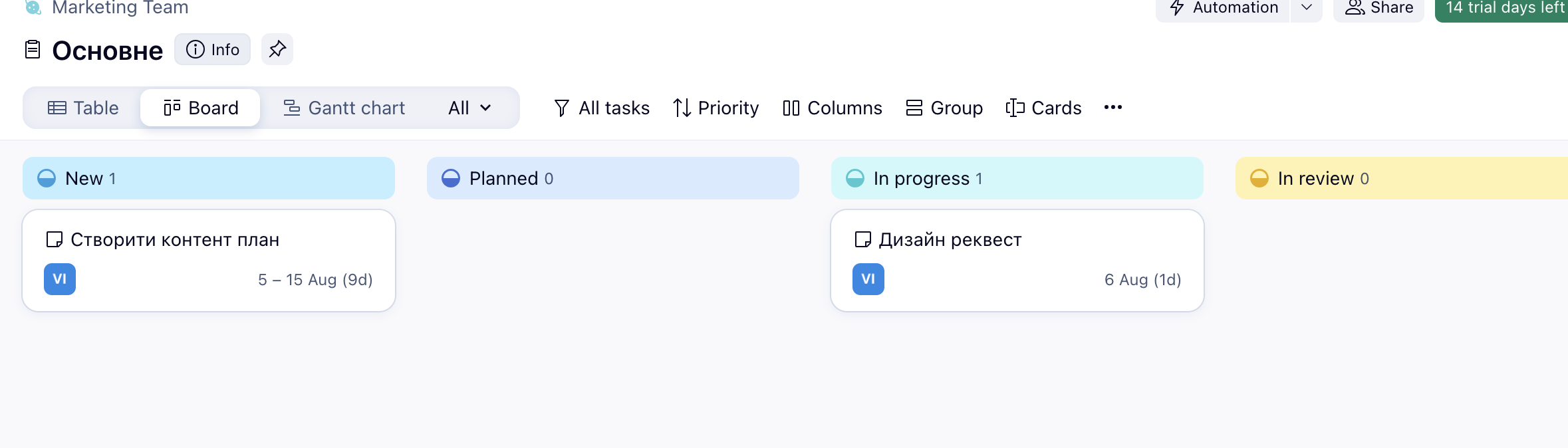The image size is (1568, 448).
Task: Click the project notebook icon beside Основне
Action: (33, 50)
